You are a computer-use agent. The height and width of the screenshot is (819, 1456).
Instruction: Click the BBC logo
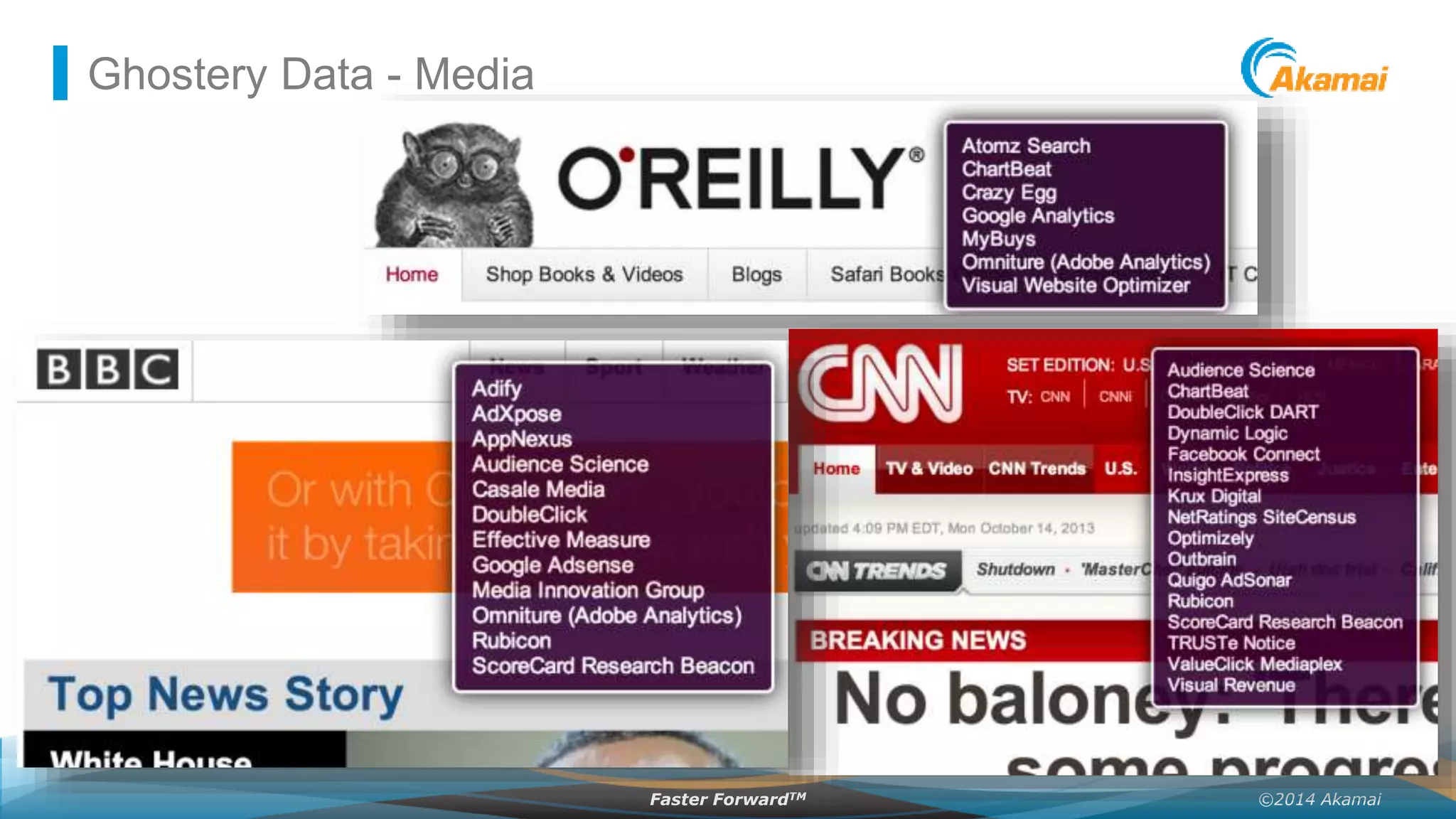107,369
